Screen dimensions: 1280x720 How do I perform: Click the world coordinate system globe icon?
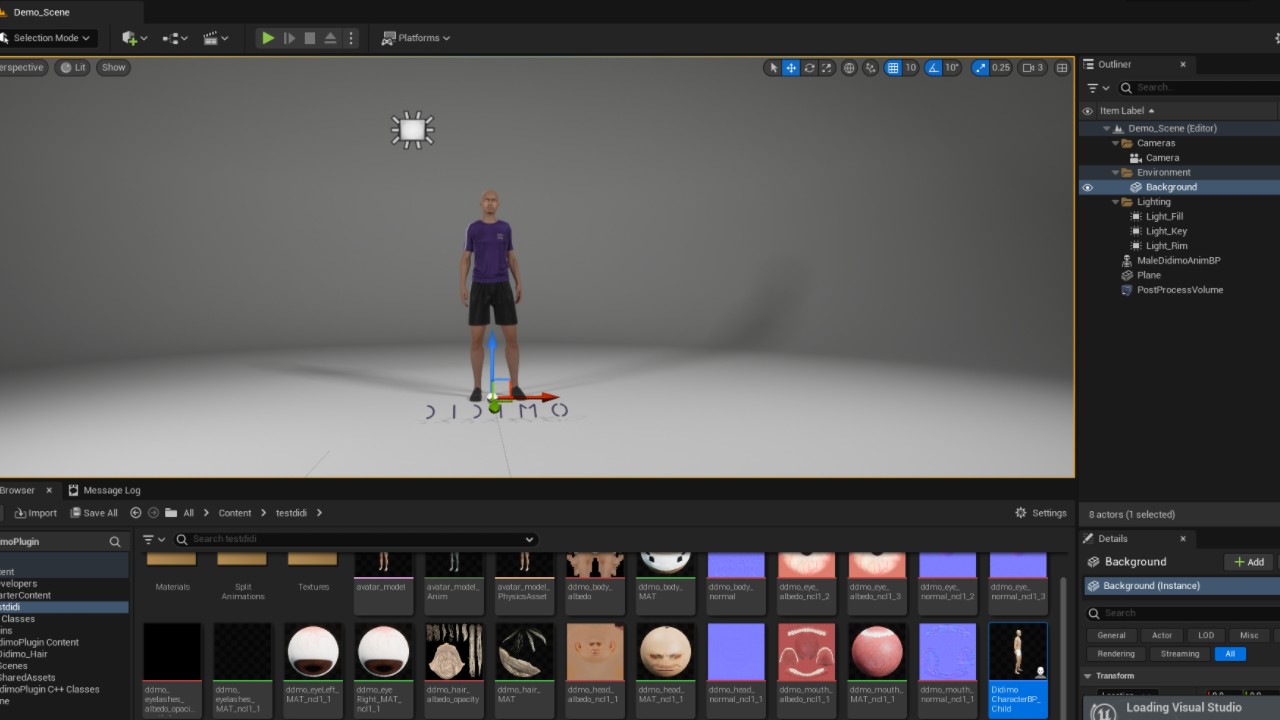(849, 68)
